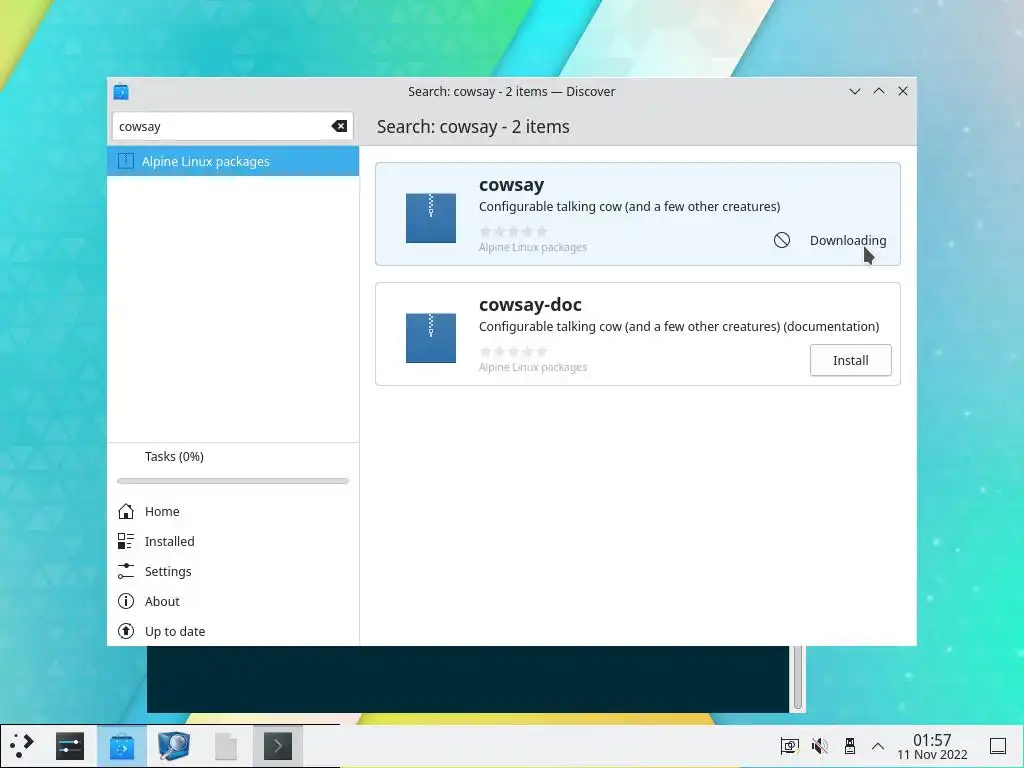The width and height of the screenshot is (1024, 768).
Task: Minimize the Discover window
Action: [x=854, y=91]
